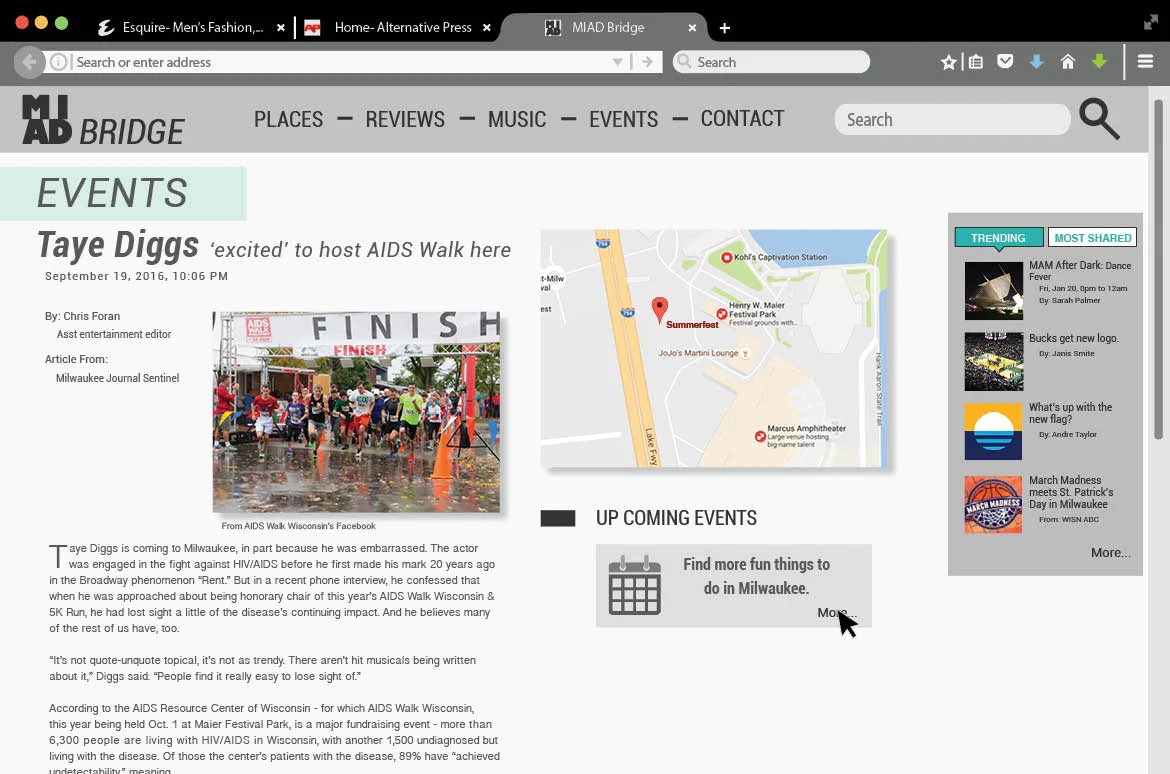The image size is (1170, 774).
Task: Select the TRENDING tab in sidebar
Action: click(999, 237)
